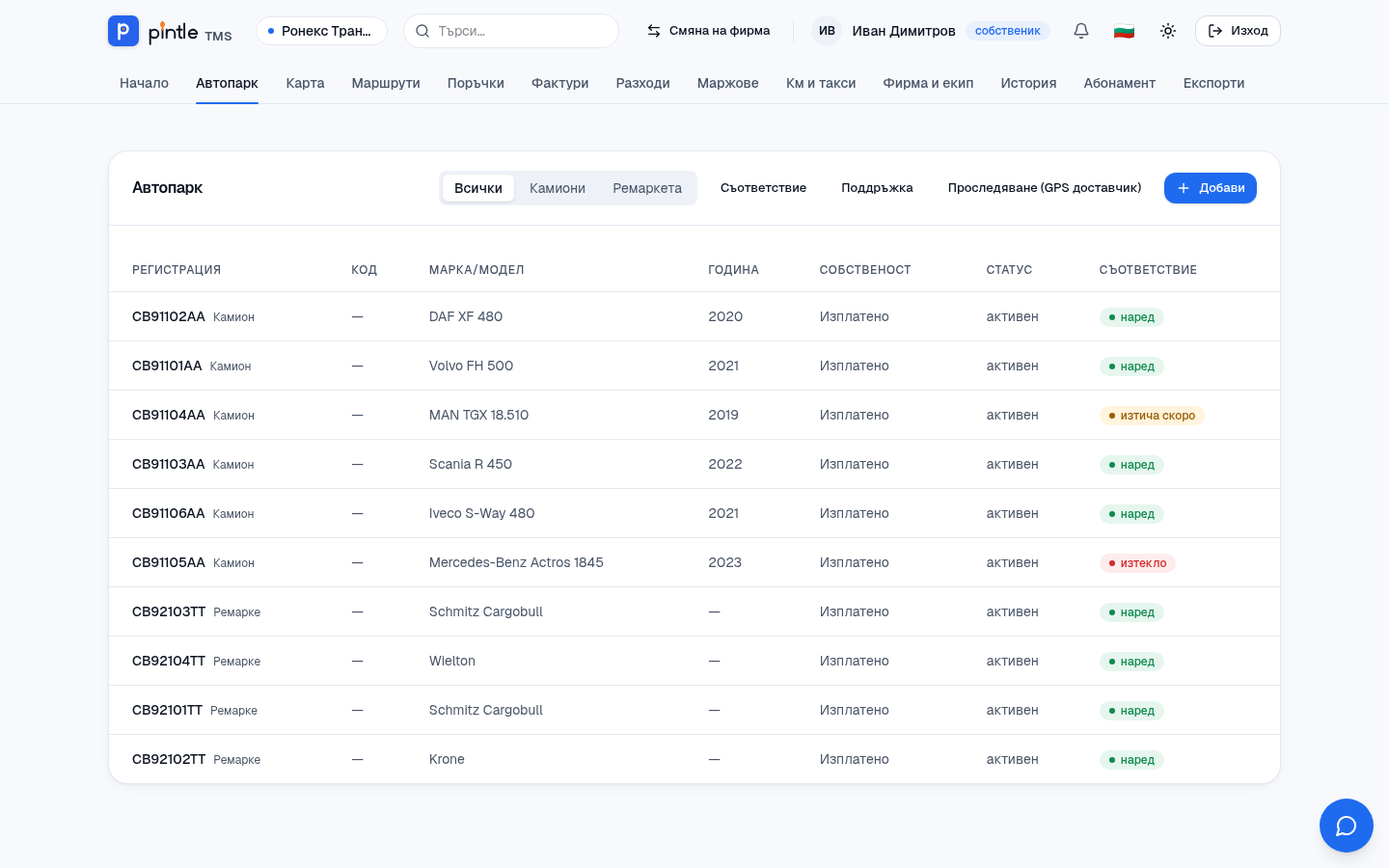Open the Поддръжка view
Image resolution: width=1389 pixels, height=868 pixels.
[877, 188]
